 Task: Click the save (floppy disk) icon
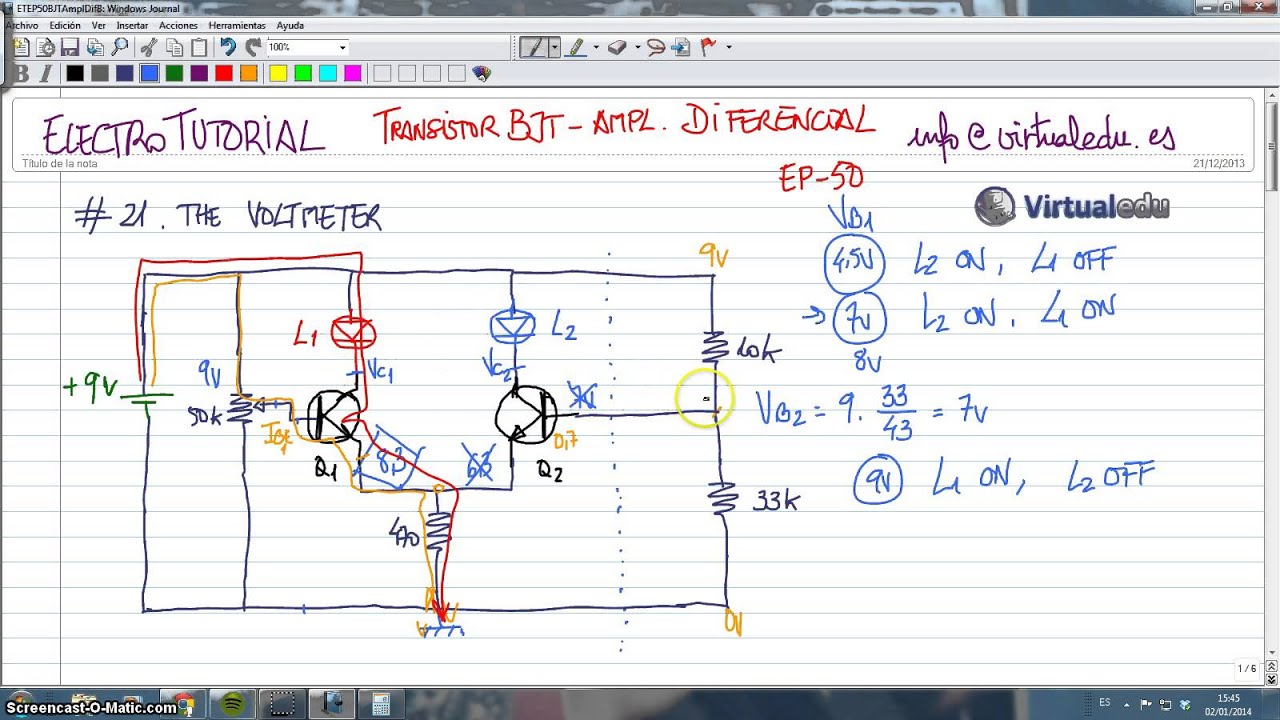click(x=70, y=47)
